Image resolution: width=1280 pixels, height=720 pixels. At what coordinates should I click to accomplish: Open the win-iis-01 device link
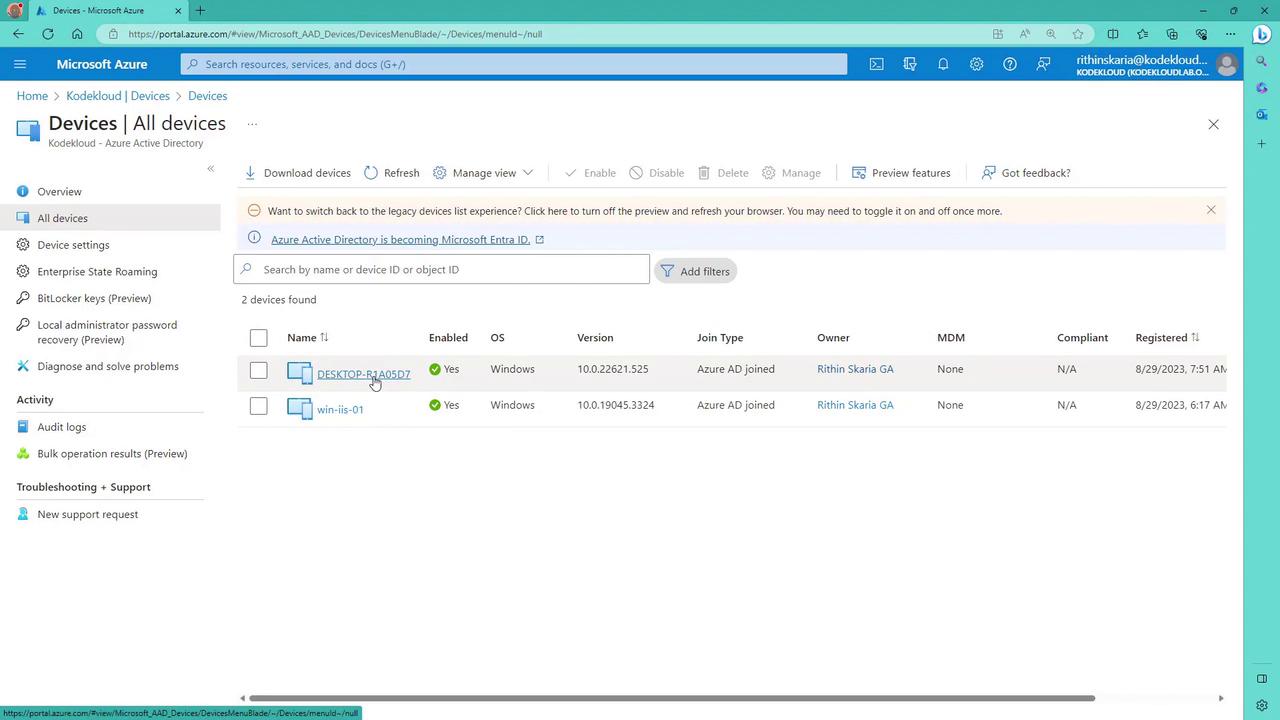pos(340,409)
